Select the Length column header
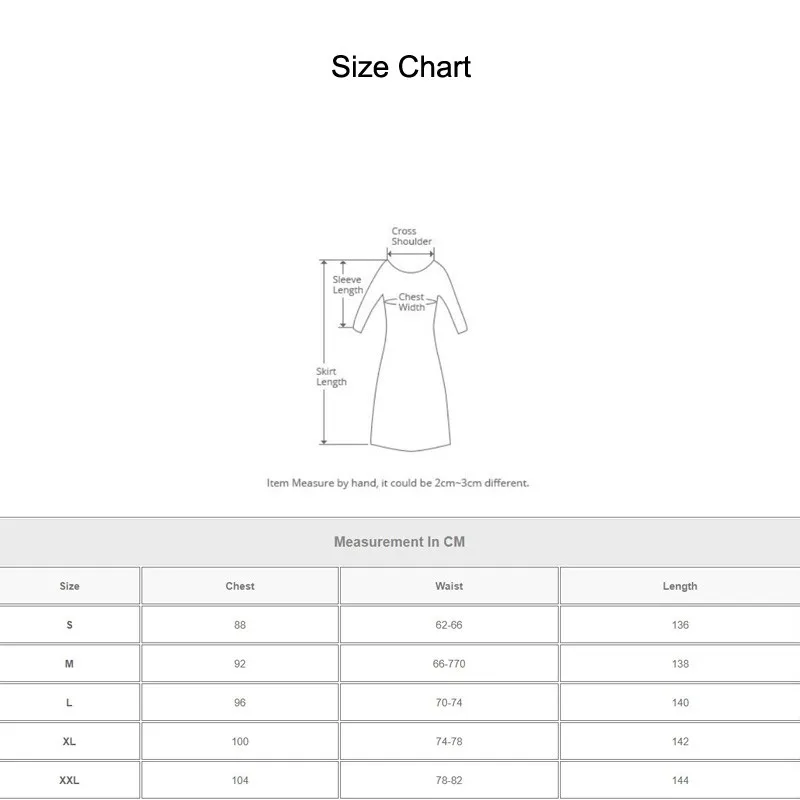Viewport: 800px width, 800px height. click(680, 586)
